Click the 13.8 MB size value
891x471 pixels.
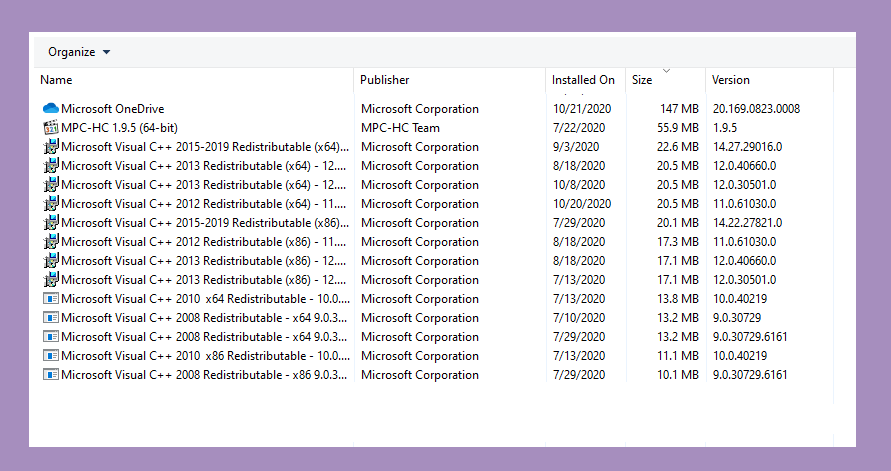(677, 298)
